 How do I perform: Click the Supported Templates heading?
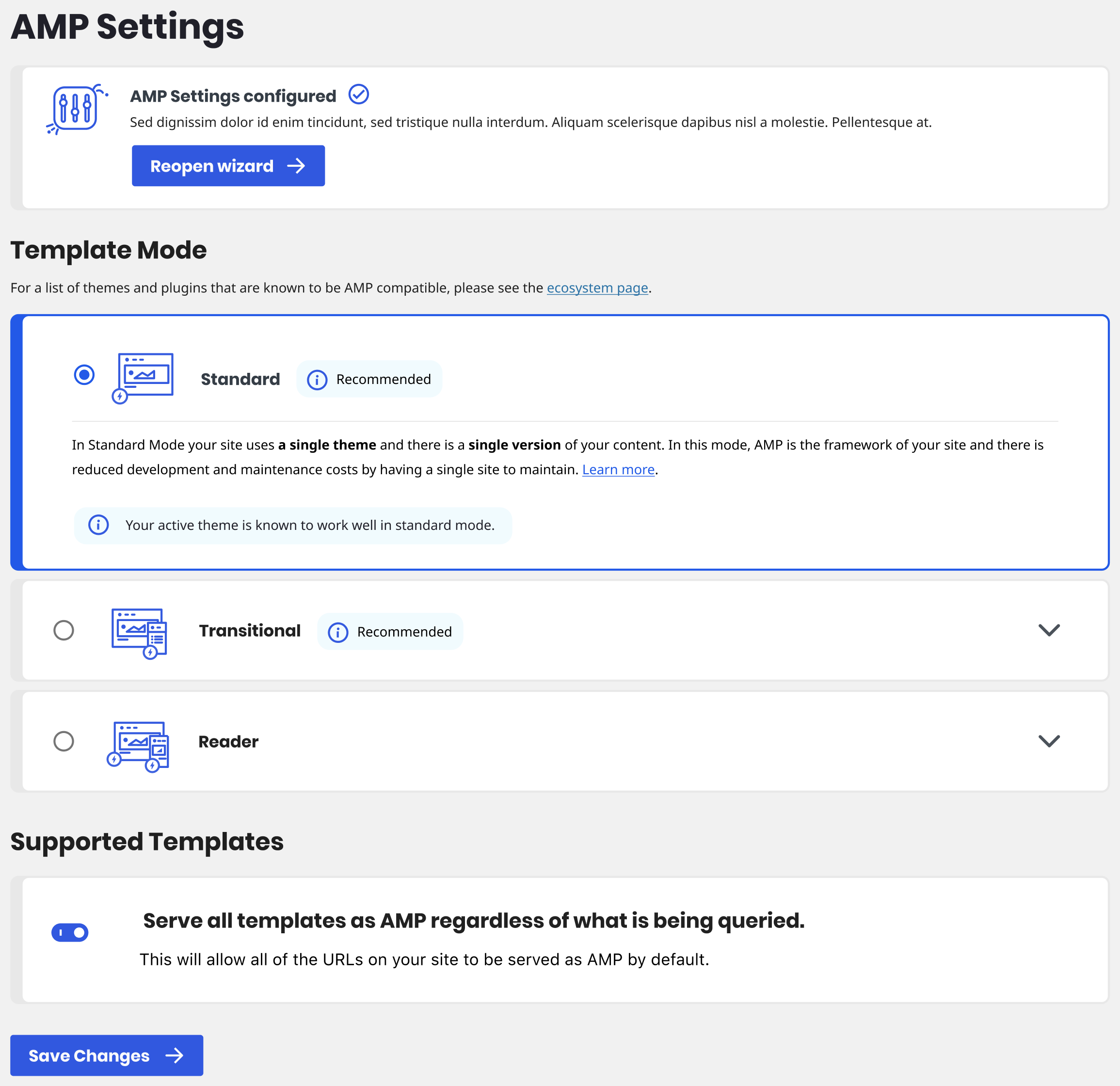tap(147, 842)
